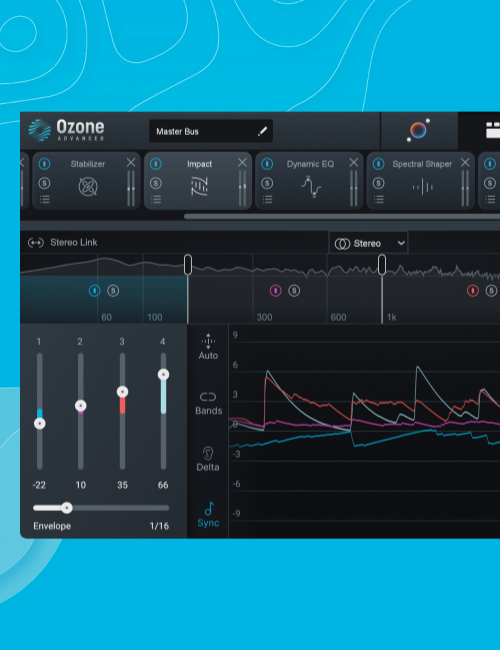Toggle Dynamic EQ module power

[267, 164]
